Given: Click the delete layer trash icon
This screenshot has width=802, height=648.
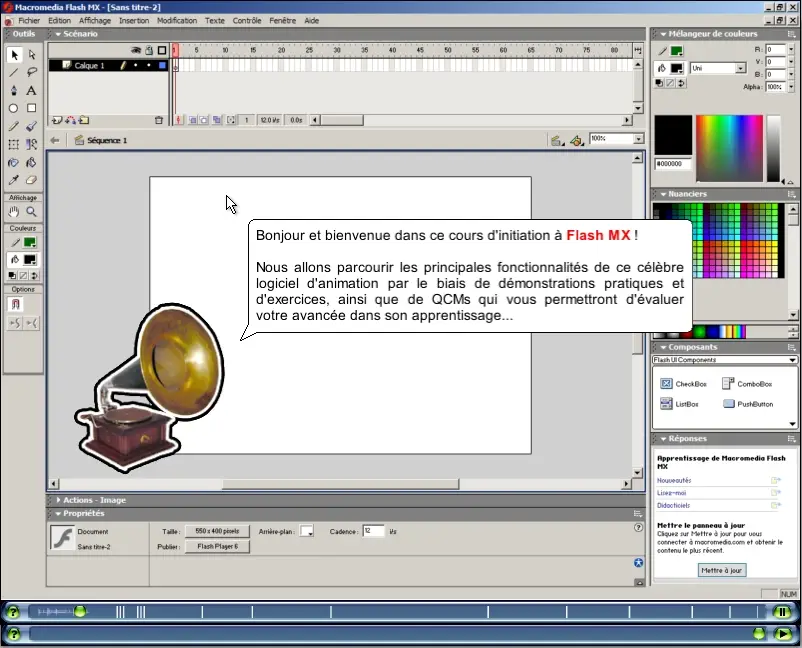Looking at the screenshot, I should (x=159, y=120).
